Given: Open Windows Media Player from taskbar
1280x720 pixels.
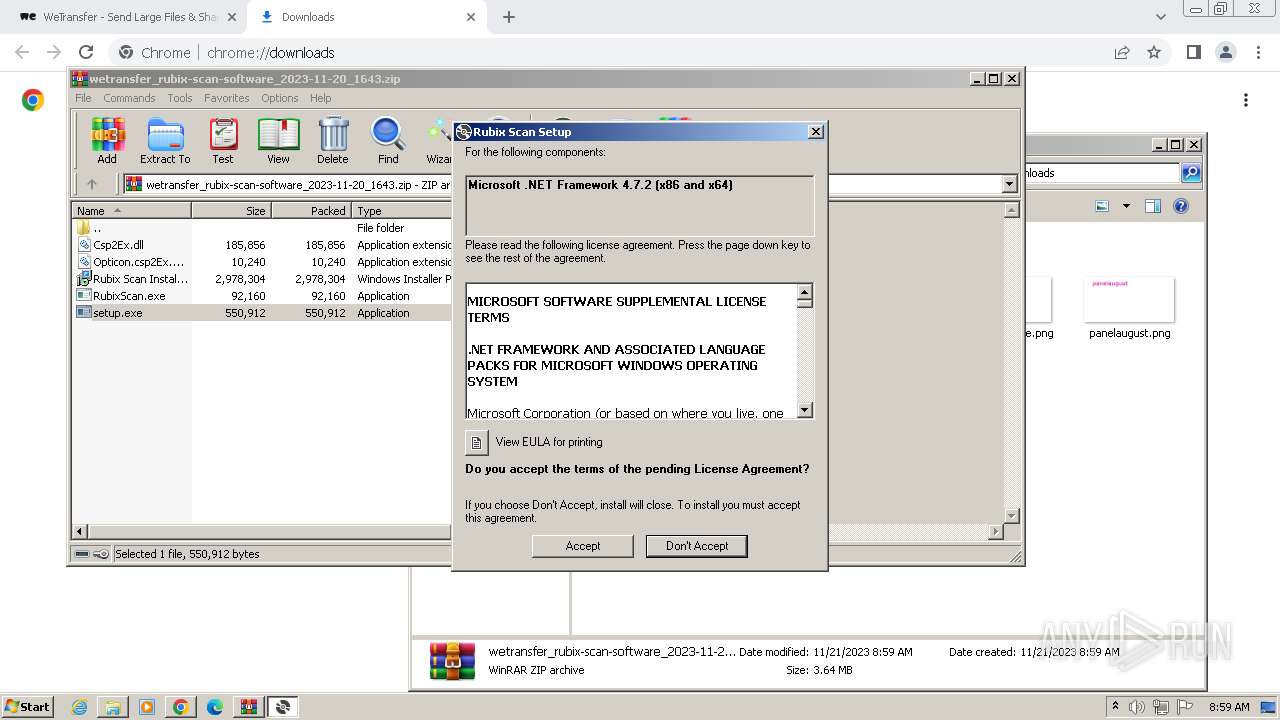Looking at the screenshot, I should point(147,707).
